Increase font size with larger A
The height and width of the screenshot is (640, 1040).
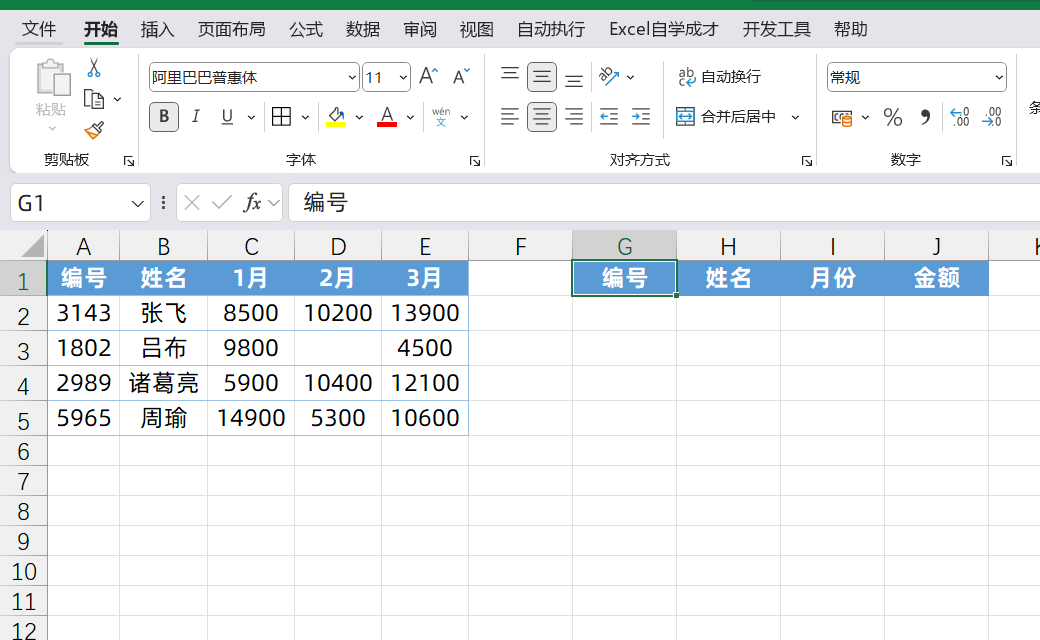428,76
